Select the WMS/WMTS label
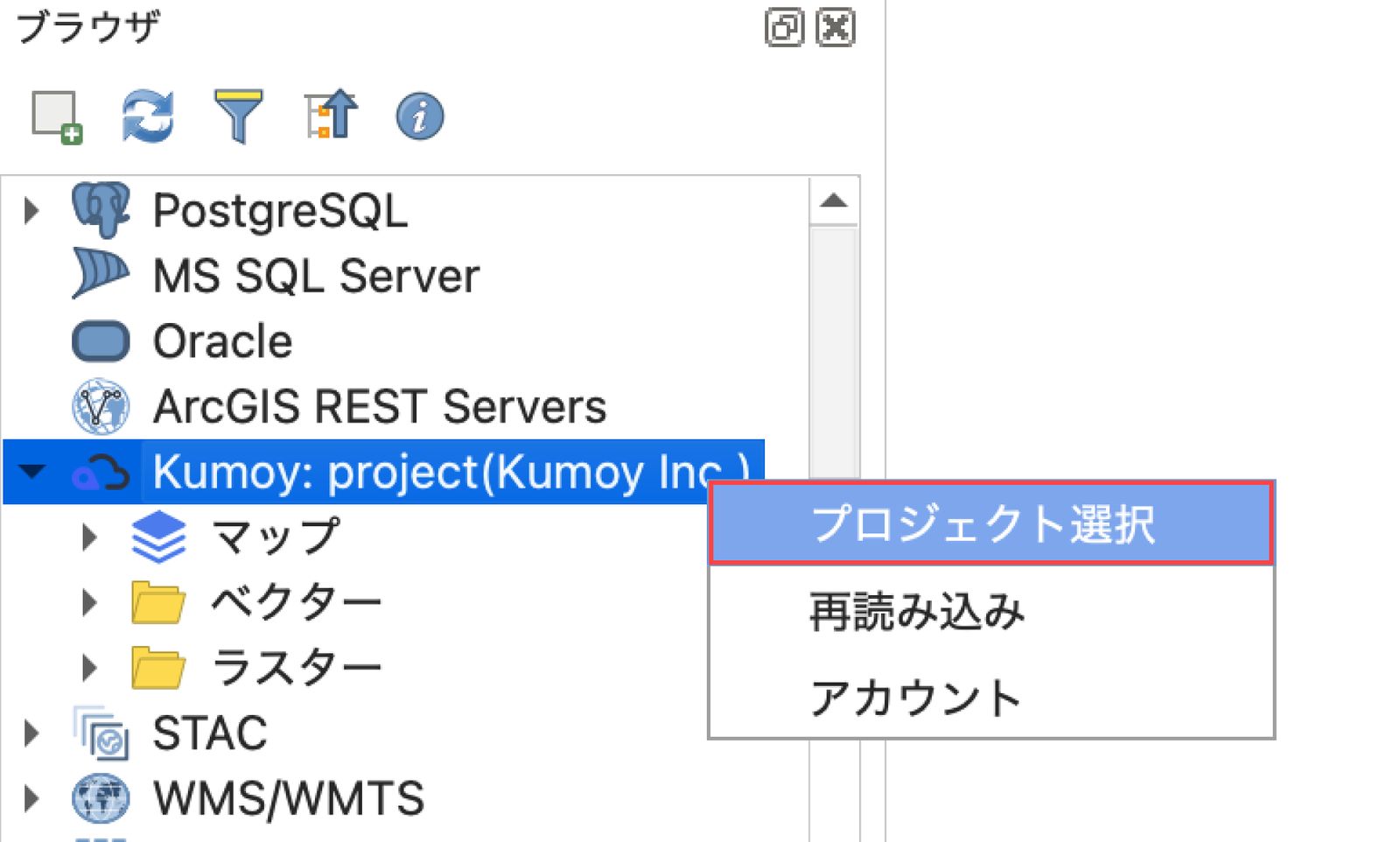Image resolution: width=1400 pixels, height=842 pixels. pos(289,799)
